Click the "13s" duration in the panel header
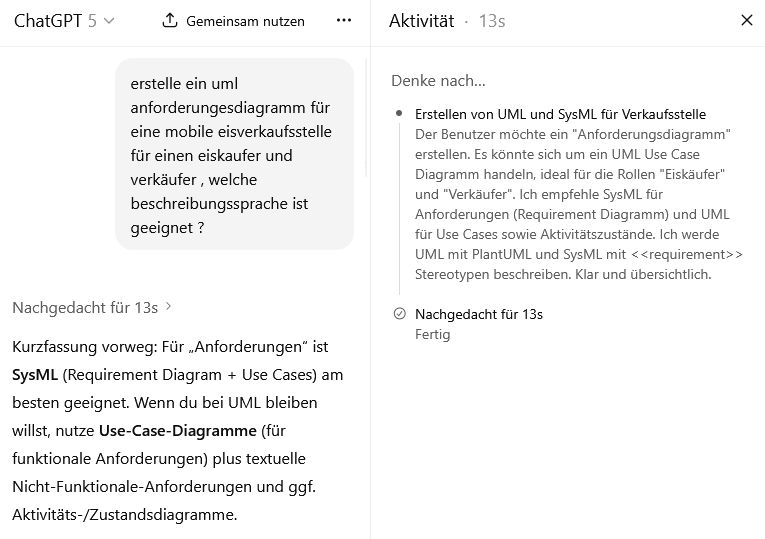 [492, 20]
